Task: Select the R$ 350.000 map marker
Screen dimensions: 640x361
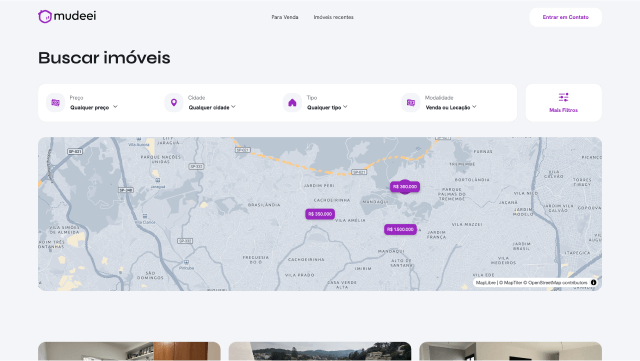Action: click(x=320, y=214)
